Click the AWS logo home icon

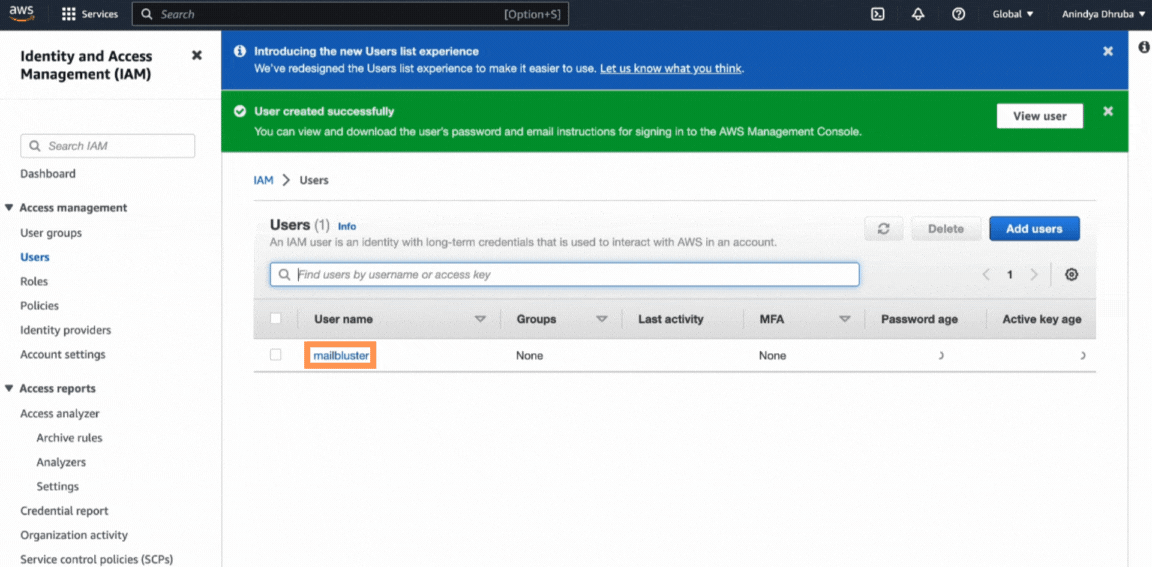point(21,13)
